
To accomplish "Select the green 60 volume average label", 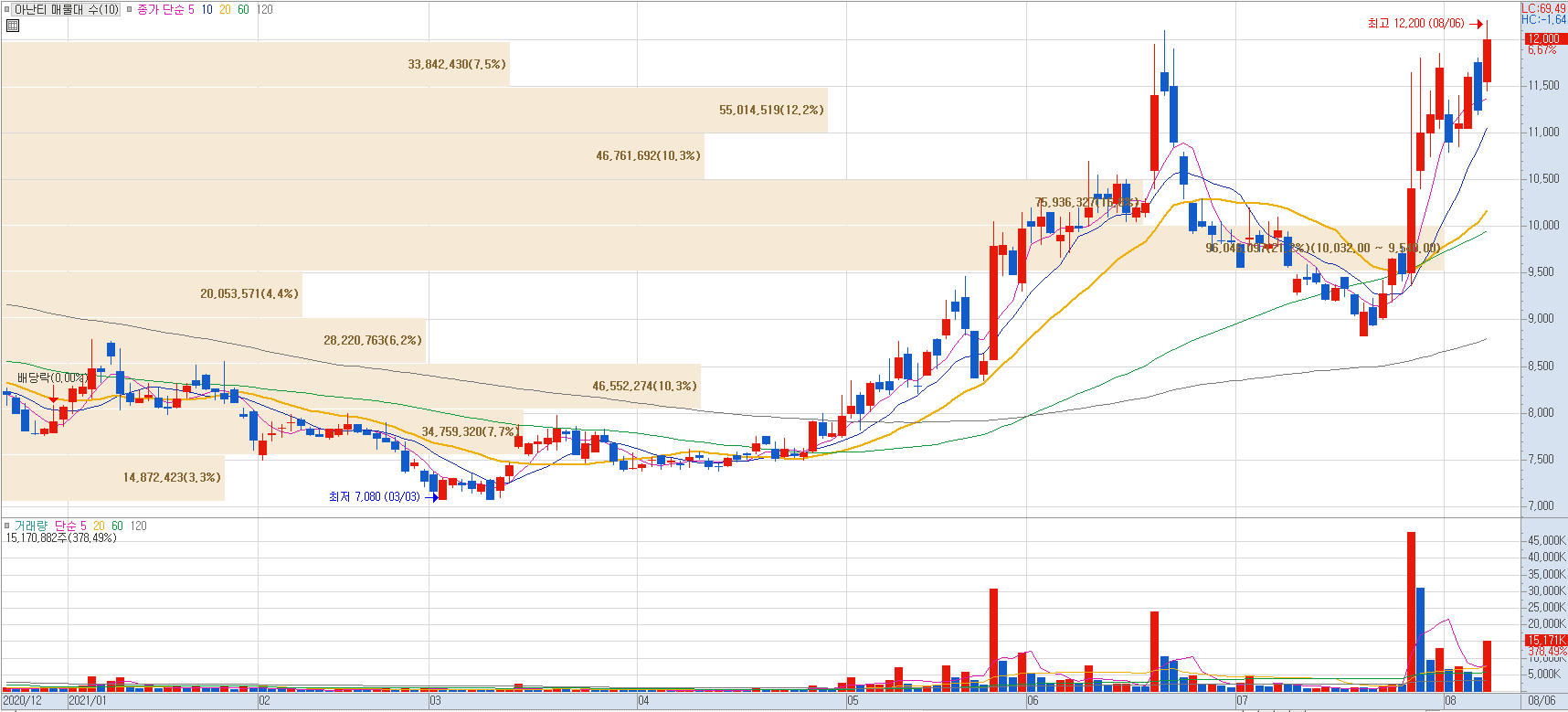I will [x=117, y=526].
